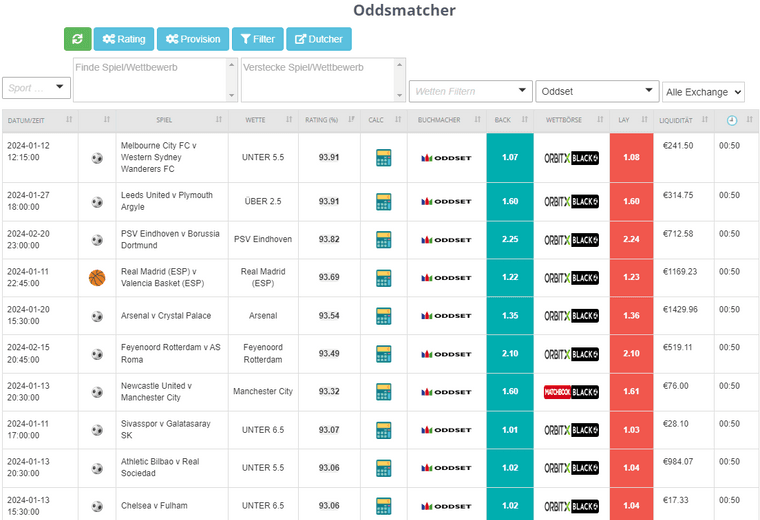Click soccer ball icon in Arsenal row

97,316
